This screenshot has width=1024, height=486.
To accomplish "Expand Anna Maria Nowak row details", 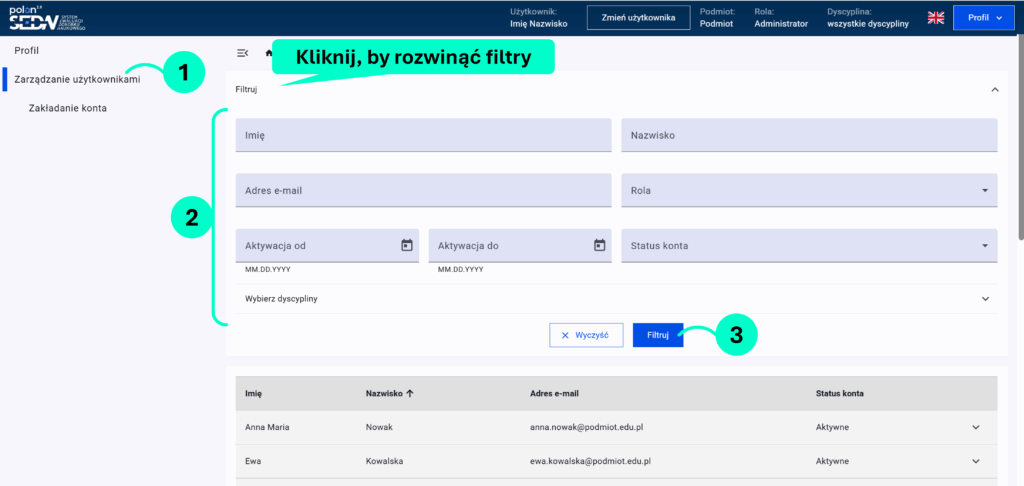I will tap(976, 427).
